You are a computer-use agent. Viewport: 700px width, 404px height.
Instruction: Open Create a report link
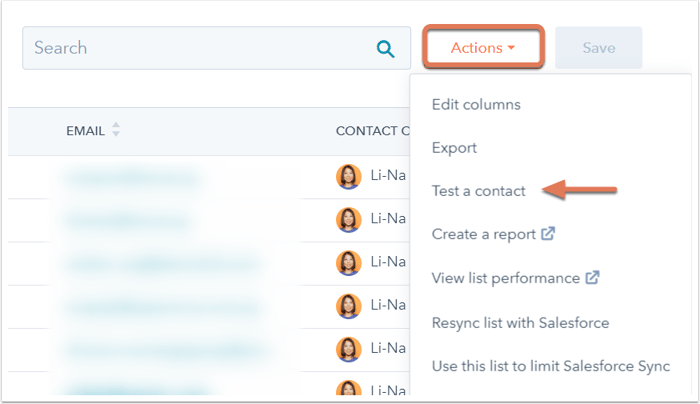(x=484, y=234)
